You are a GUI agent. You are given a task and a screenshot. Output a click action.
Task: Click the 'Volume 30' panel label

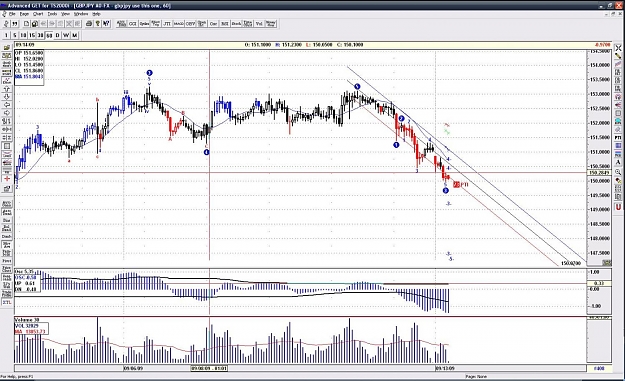[27, 320]
